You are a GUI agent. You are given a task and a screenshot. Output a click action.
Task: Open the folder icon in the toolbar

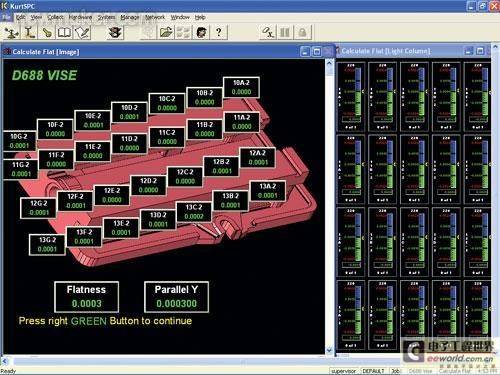(166, 32)
